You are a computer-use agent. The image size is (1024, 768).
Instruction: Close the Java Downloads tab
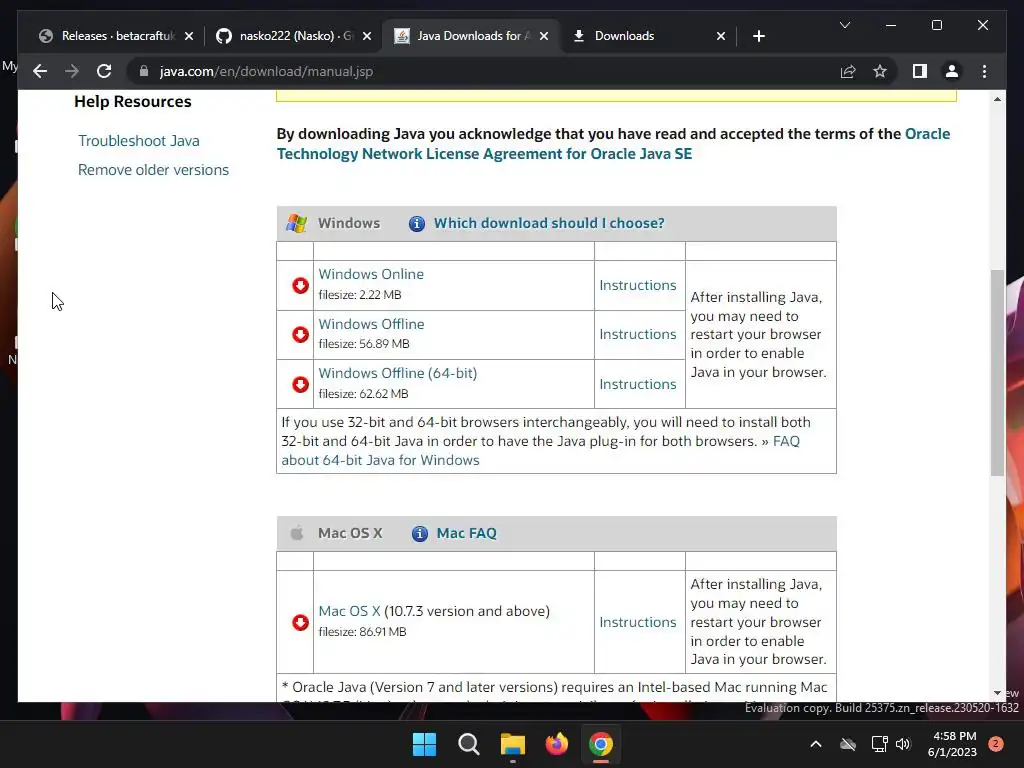[x=544, y=36]
